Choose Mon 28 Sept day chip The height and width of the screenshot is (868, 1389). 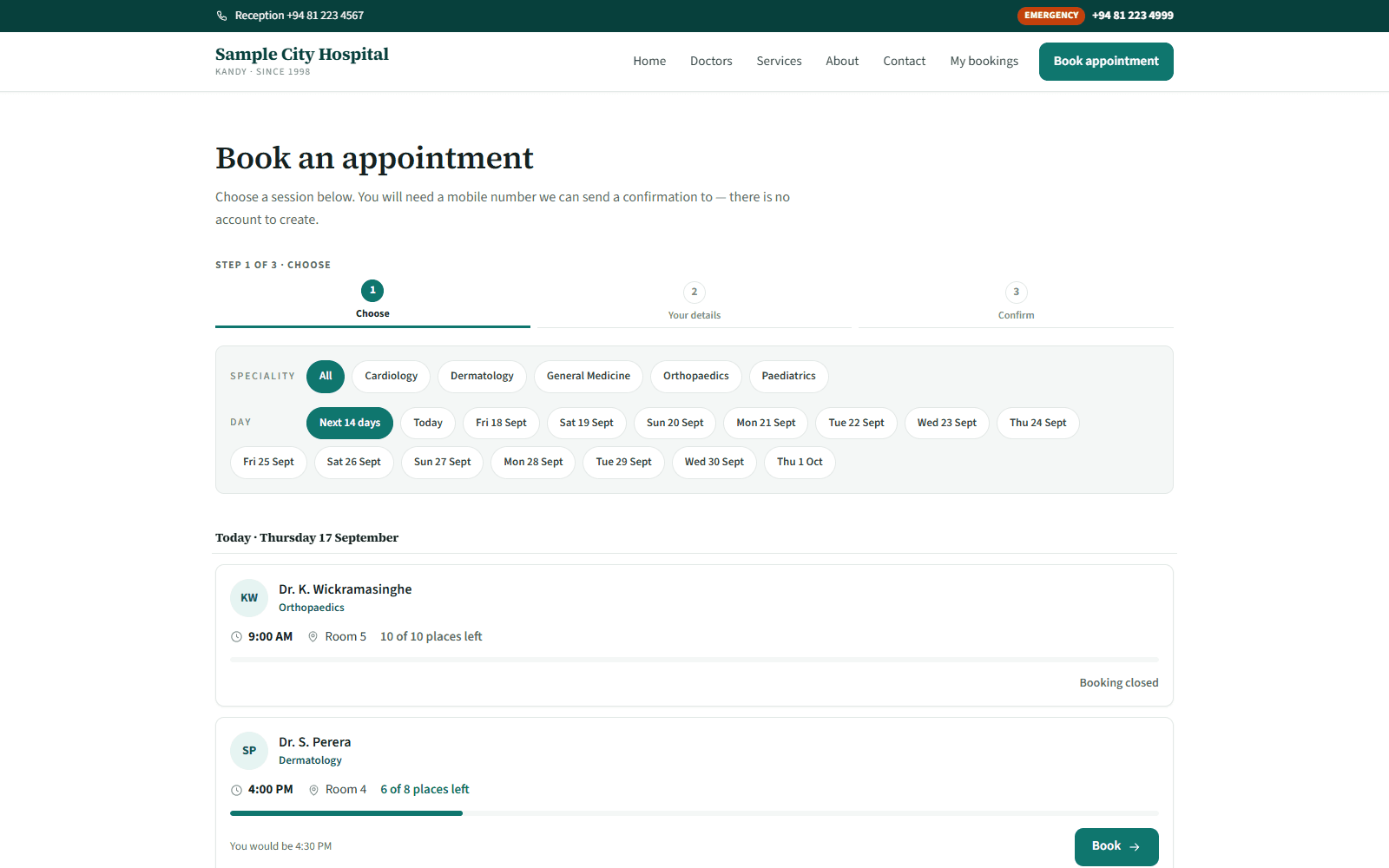(533, 463)
